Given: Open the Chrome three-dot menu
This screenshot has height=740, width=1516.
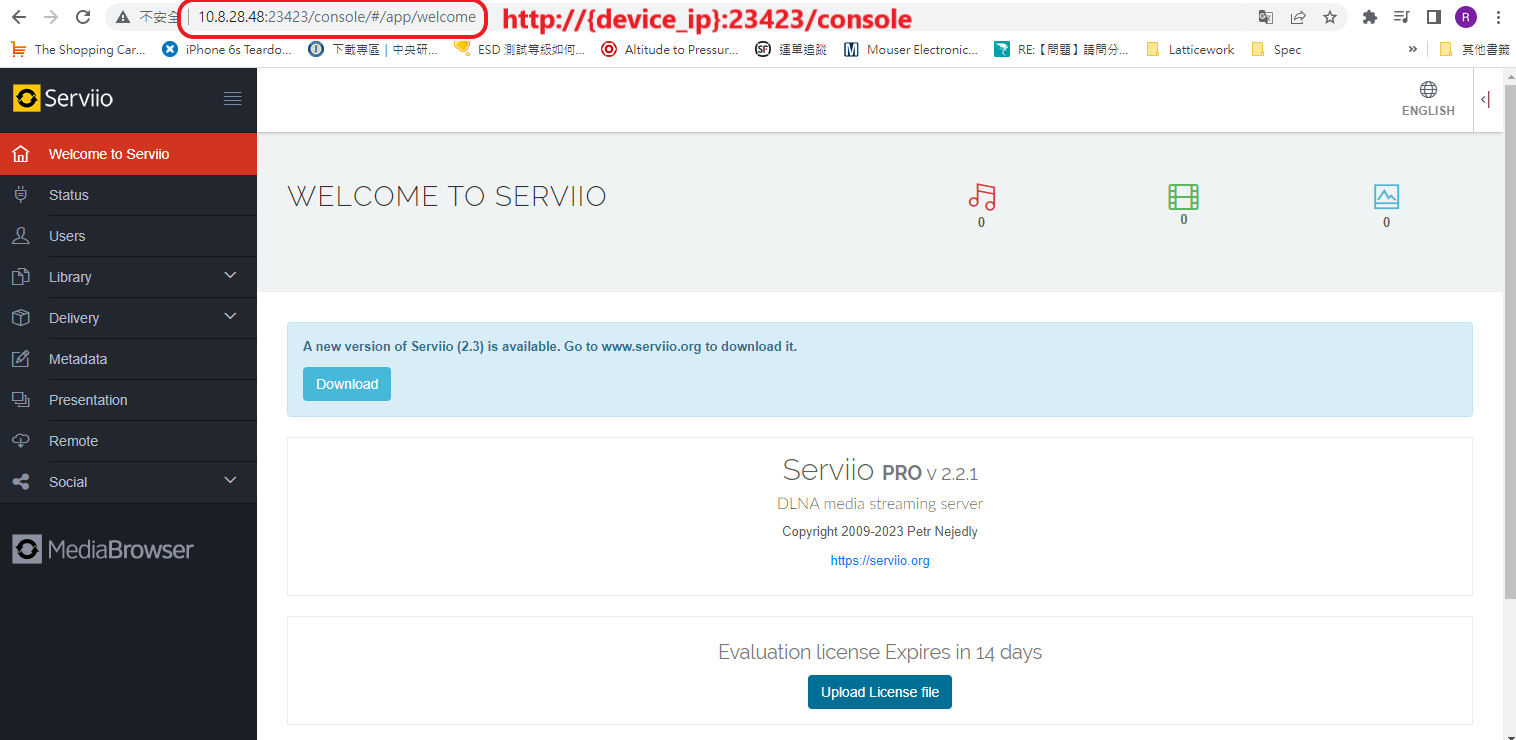Looking at the screenshot, I should [1498, 17].
